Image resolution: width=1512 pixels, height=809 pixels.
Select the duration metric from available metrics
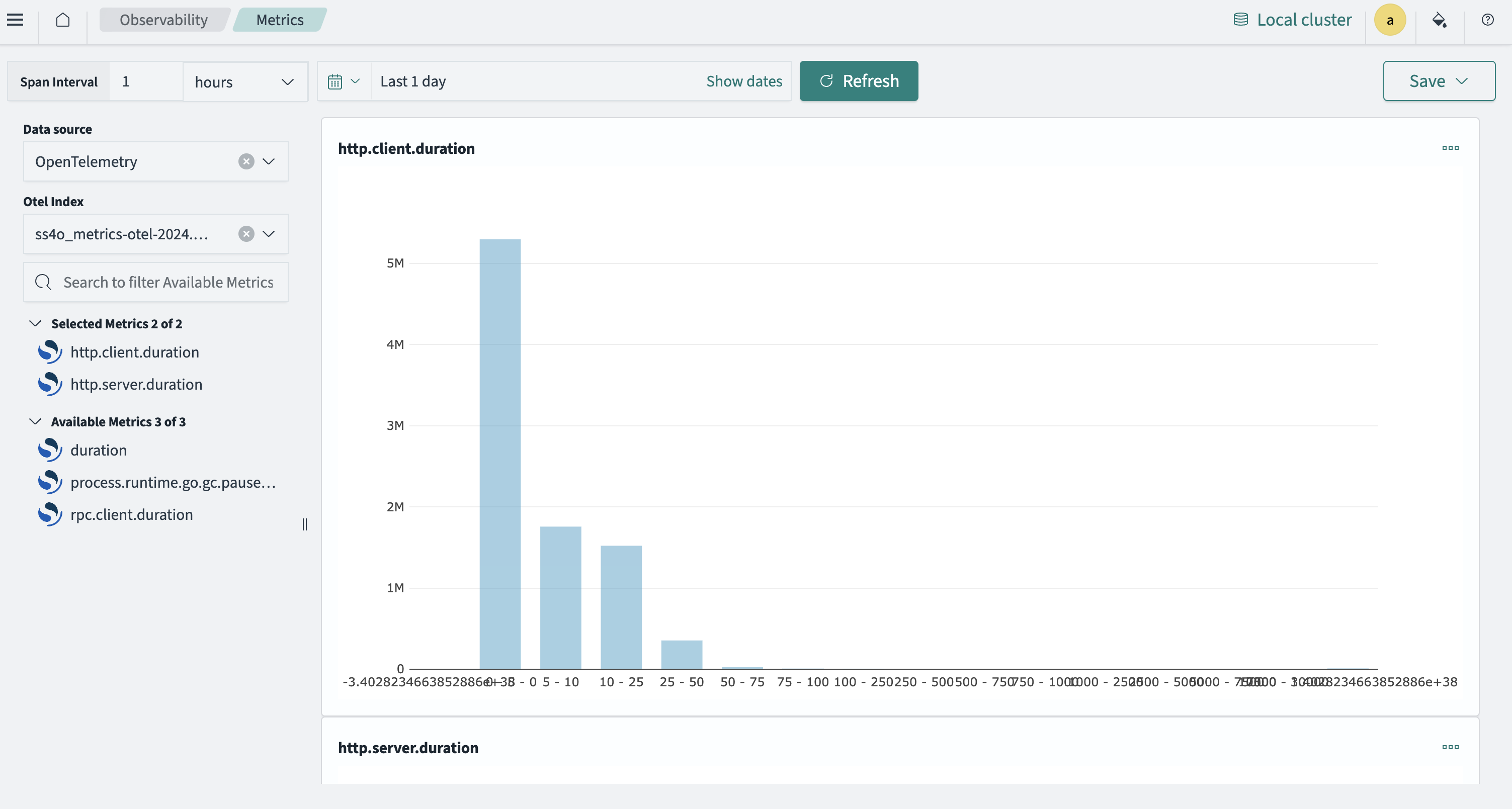tap(98, 450)
